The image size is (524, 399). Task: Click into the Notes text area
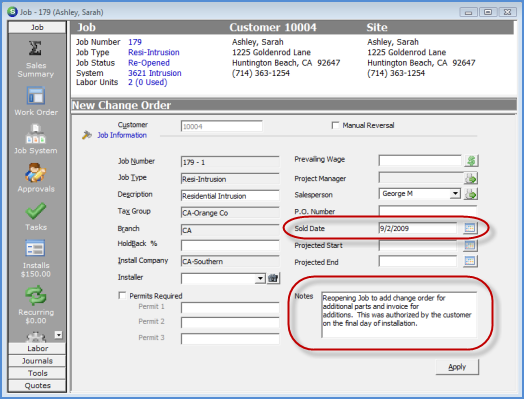click(x=399, y=315)
